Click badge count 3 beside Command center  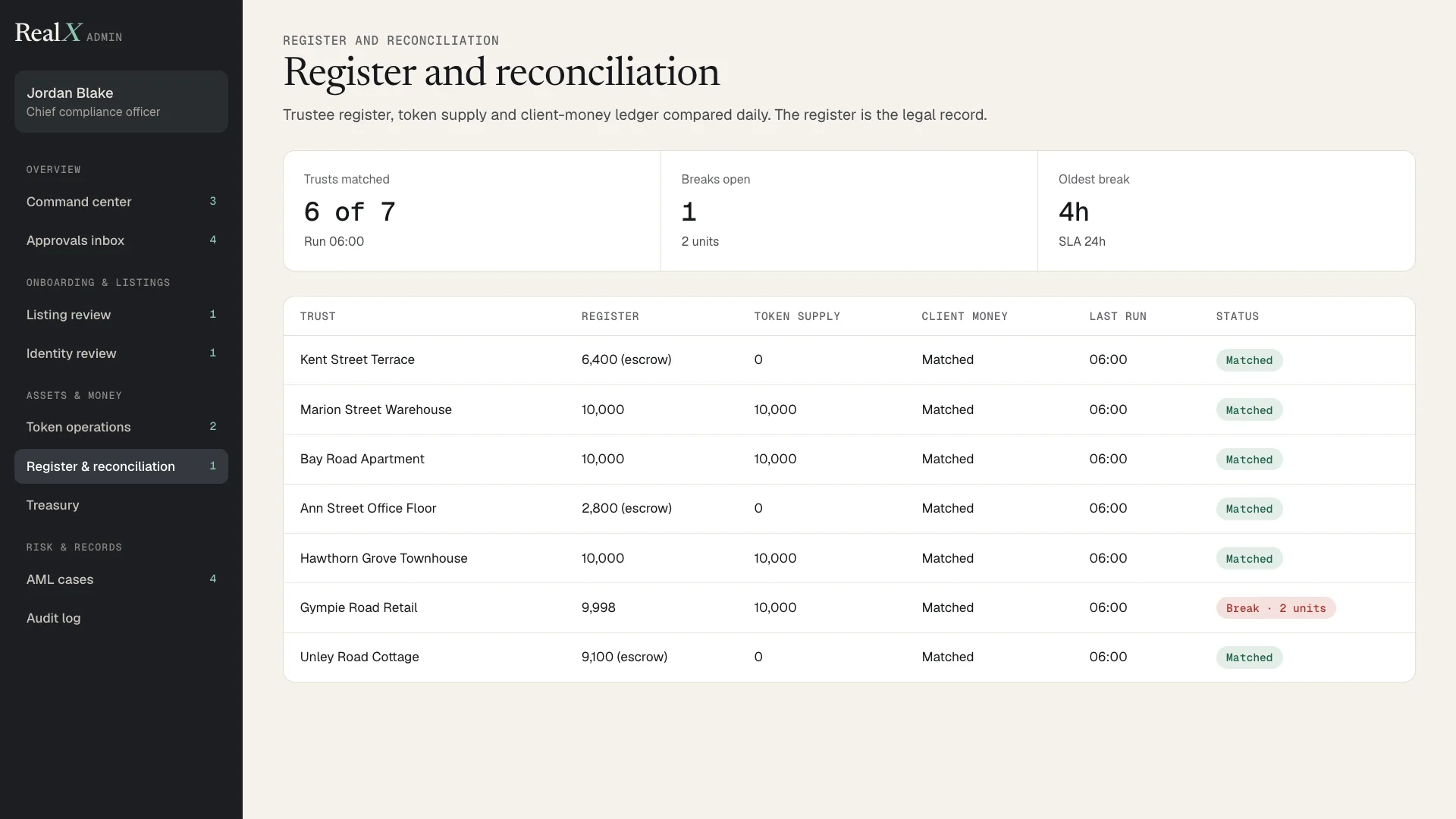coord(212,201)
